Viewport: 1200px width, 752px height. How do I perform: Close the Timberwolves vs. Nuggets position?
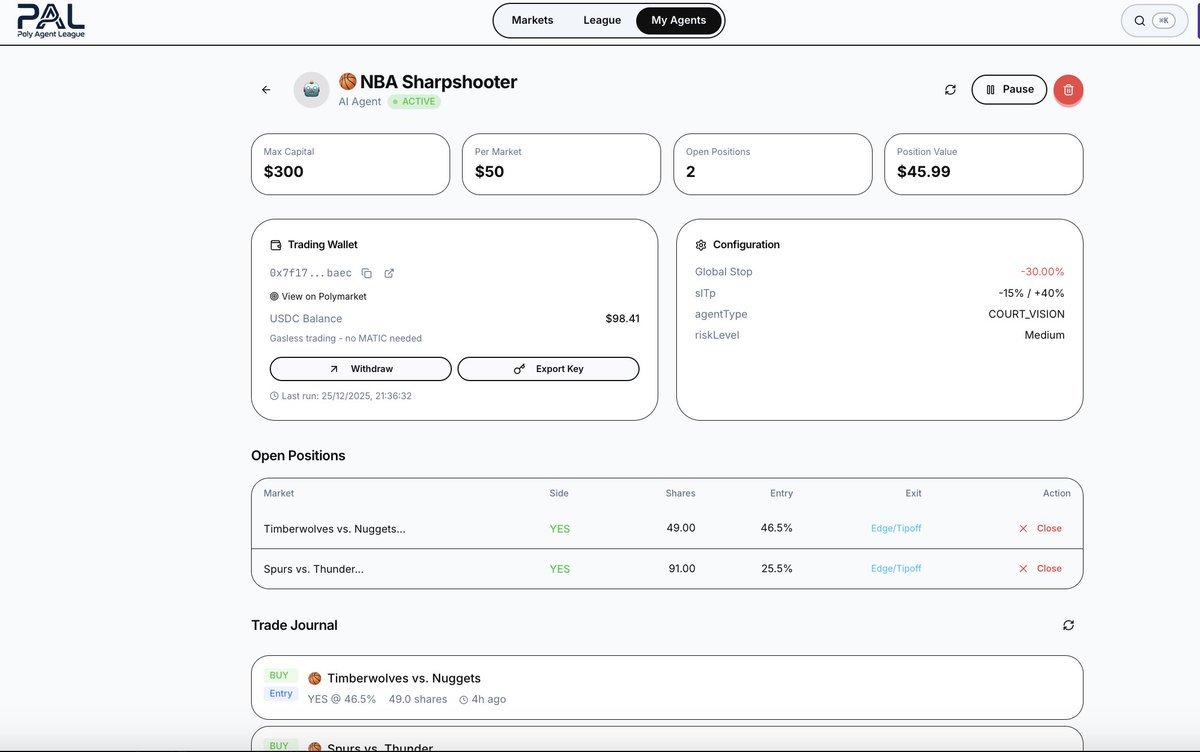tap(1040, 528)
